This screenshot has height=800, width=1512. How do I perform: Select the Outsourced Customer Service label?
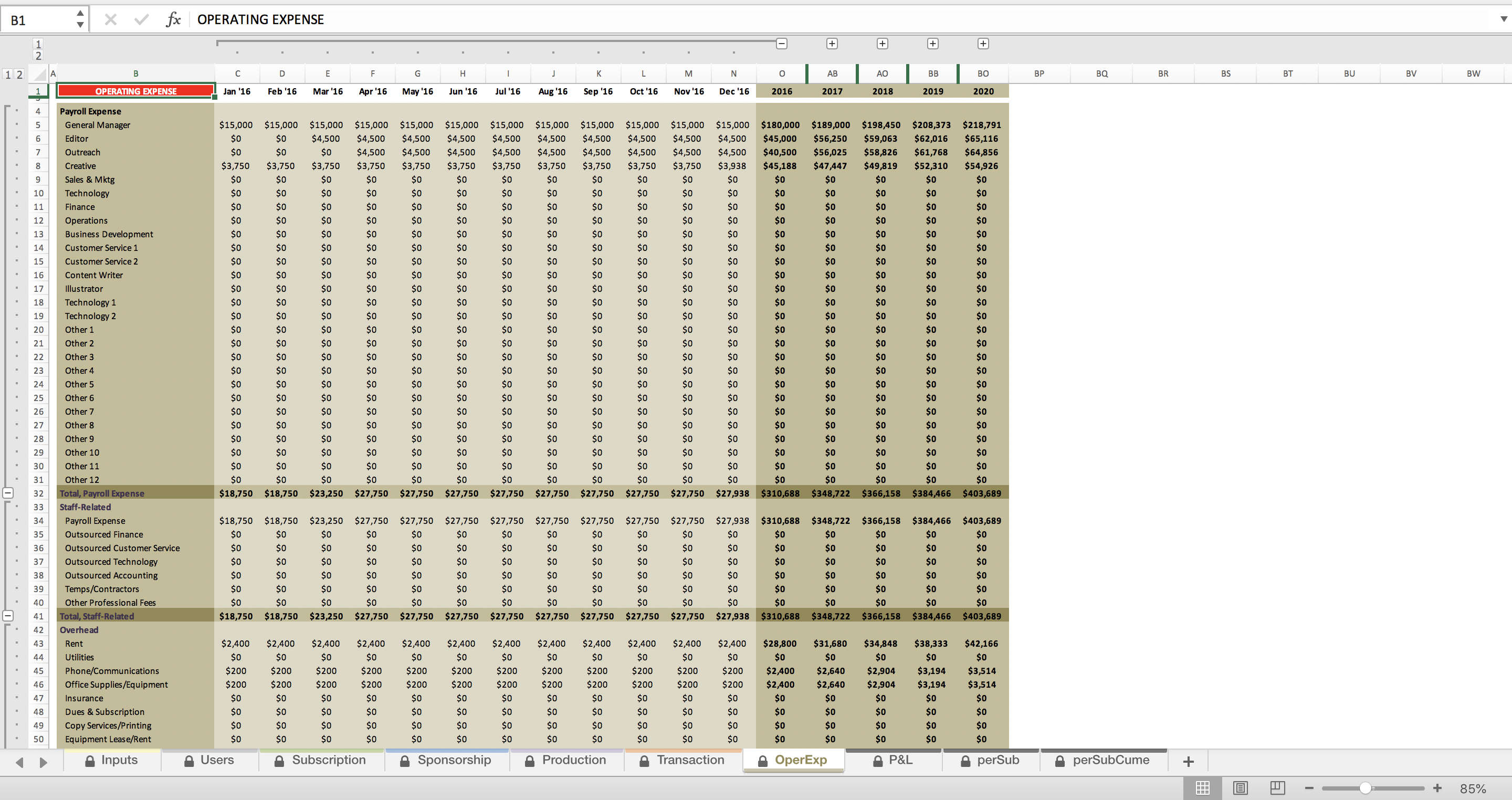[x=122, y=548]
